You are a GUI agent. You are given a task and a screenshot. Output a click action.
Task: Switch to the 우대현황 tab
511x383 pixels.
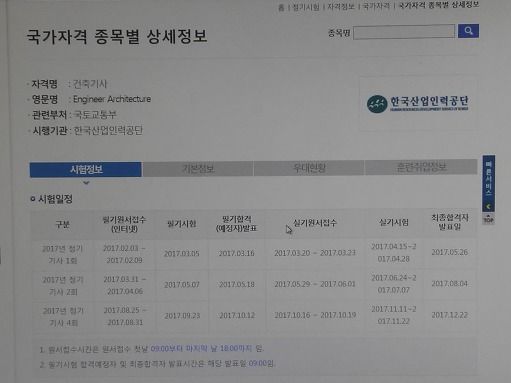(309, 168)
